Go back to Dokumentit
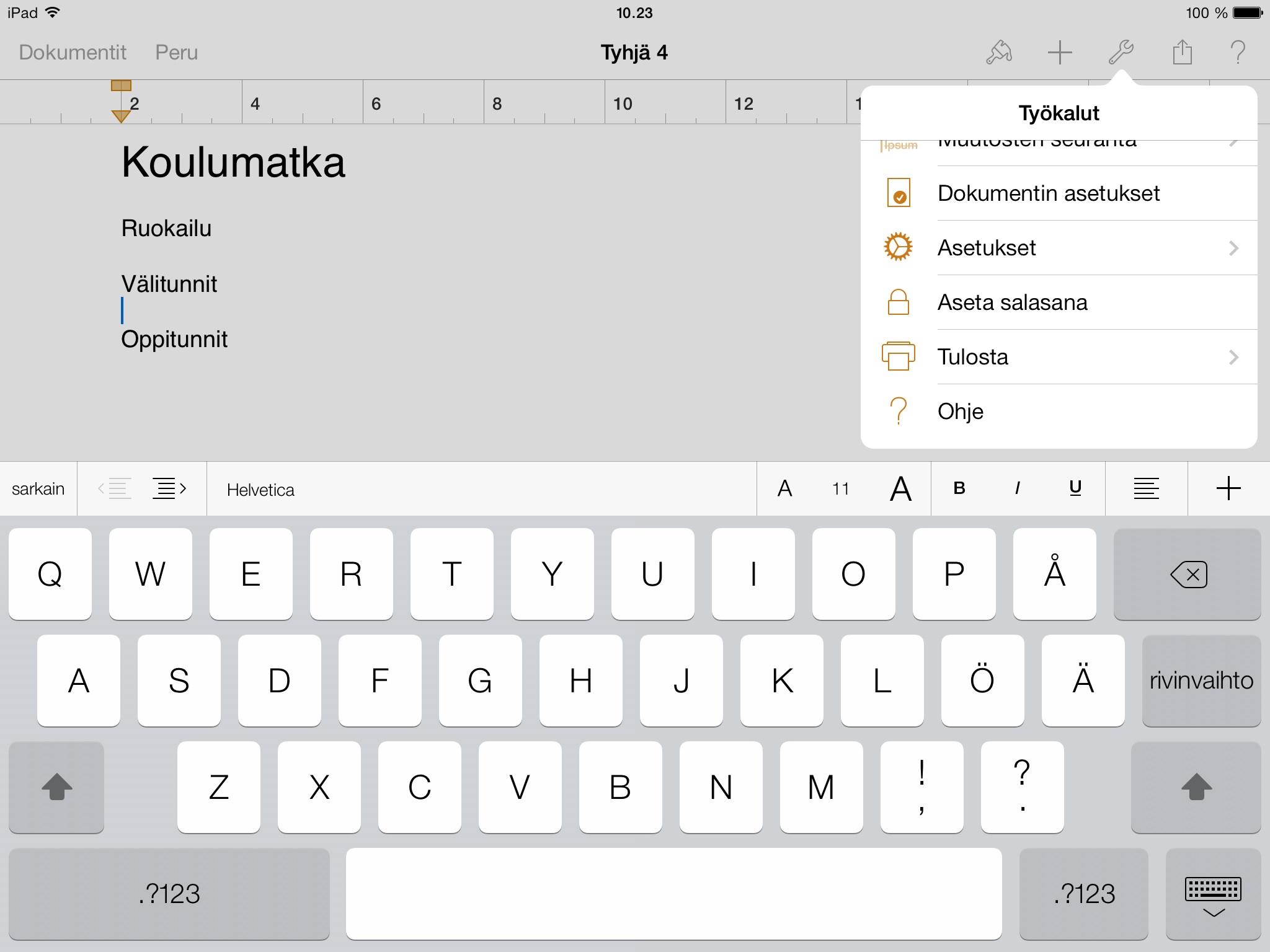 click(x=73, y=53)
